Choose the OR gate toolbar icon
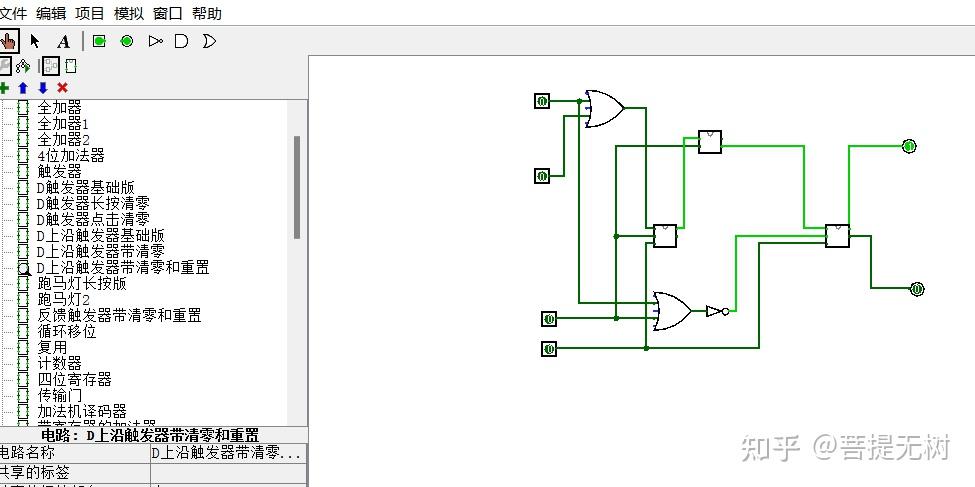This screenshot has height=487, width=975. (x=210, y=41)
